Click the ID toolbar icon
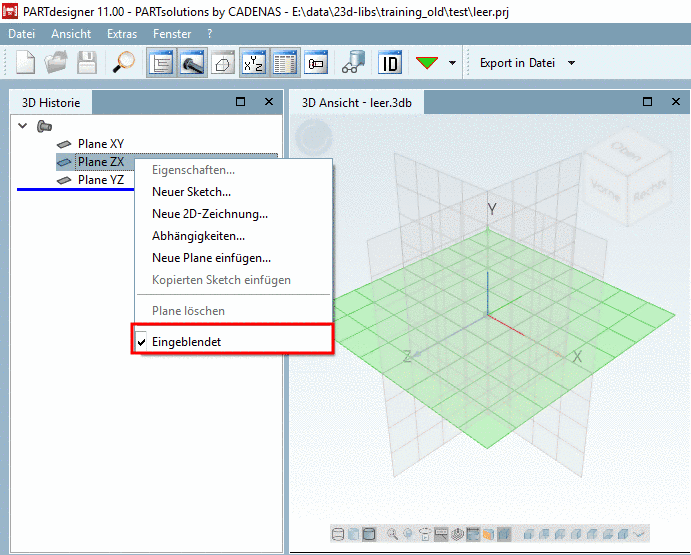 point(390,63)
